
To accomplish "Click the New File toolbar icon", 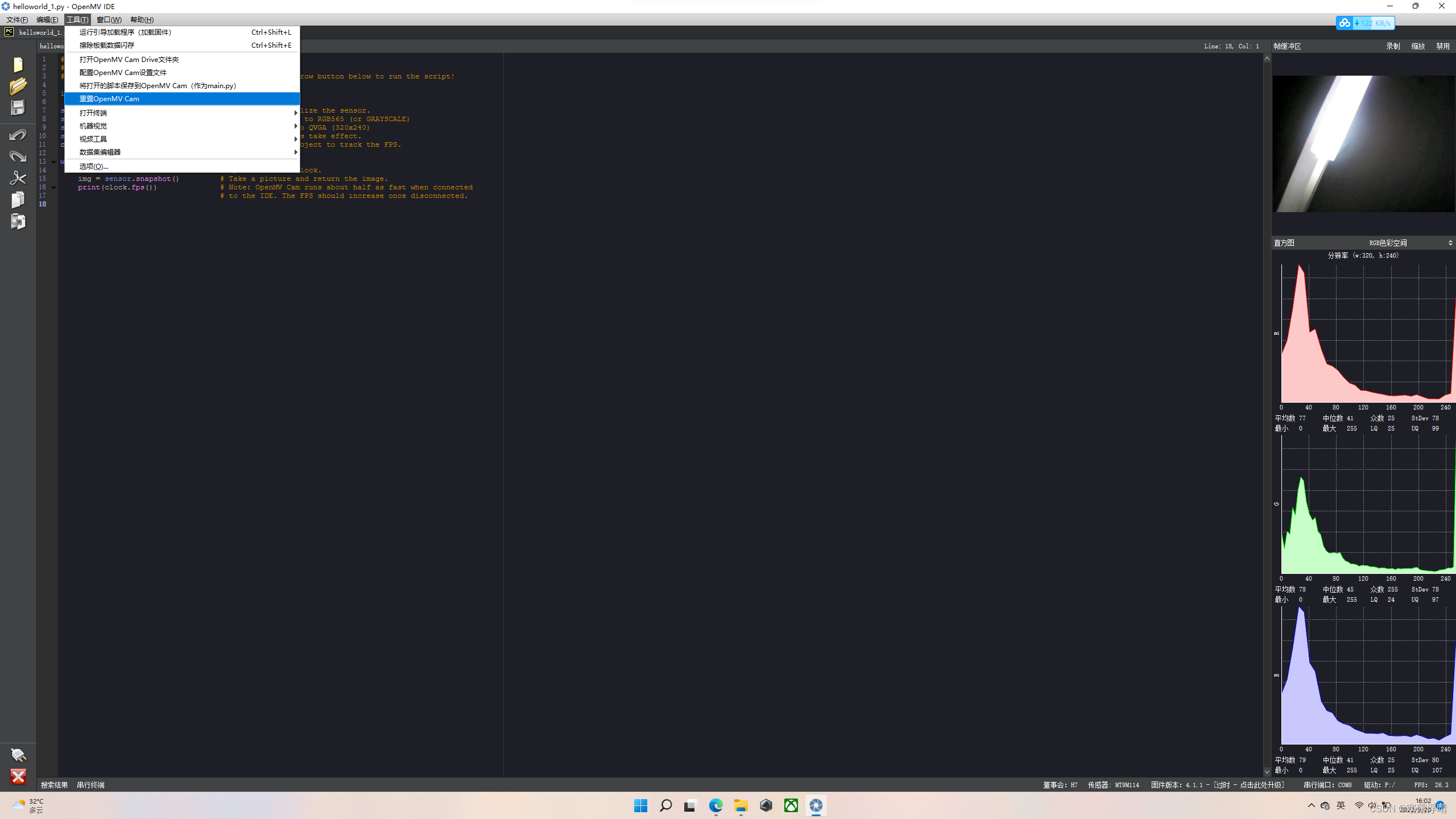I will tap(18, 65).
